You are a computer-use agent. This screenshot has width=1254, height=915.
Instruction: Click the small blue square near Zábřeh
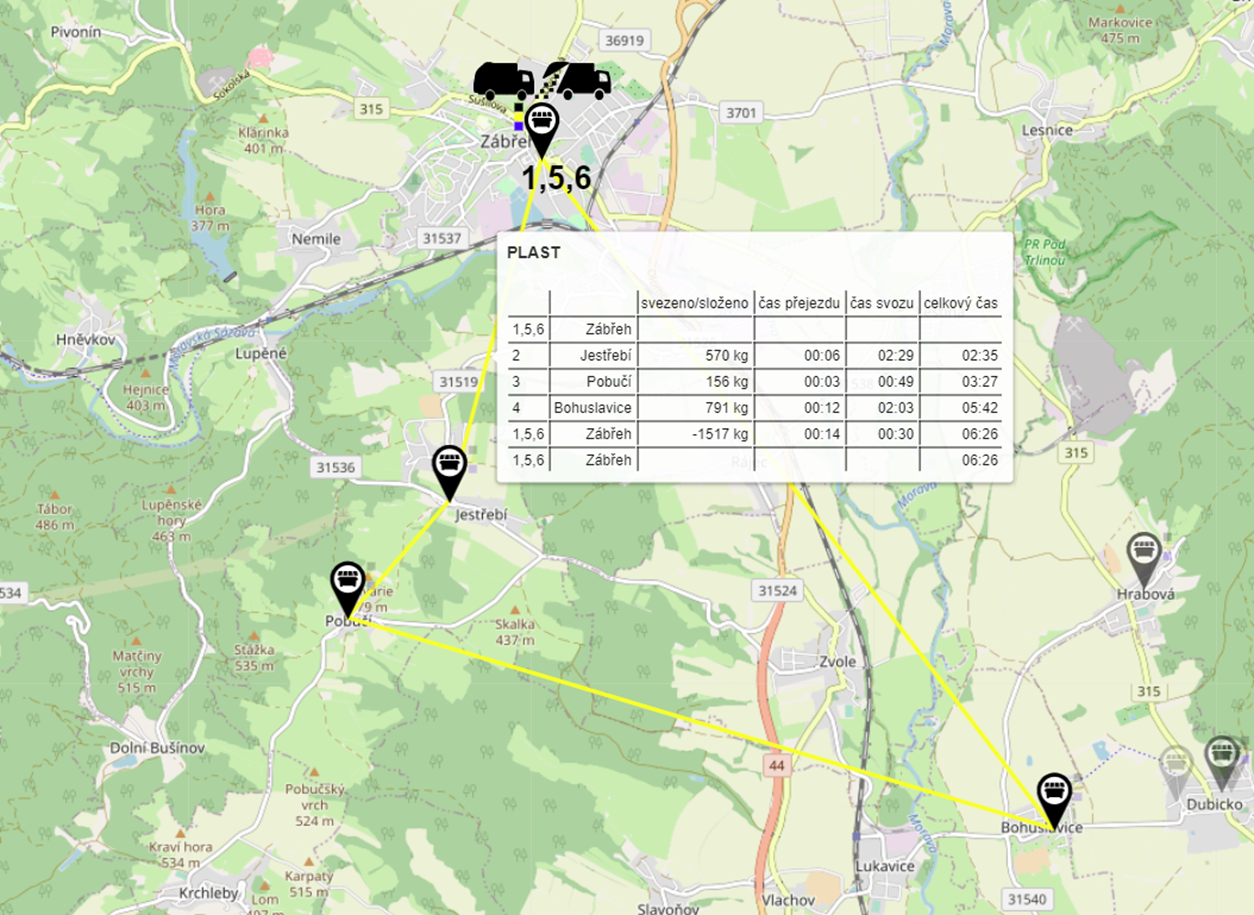(x=518, y=126)
